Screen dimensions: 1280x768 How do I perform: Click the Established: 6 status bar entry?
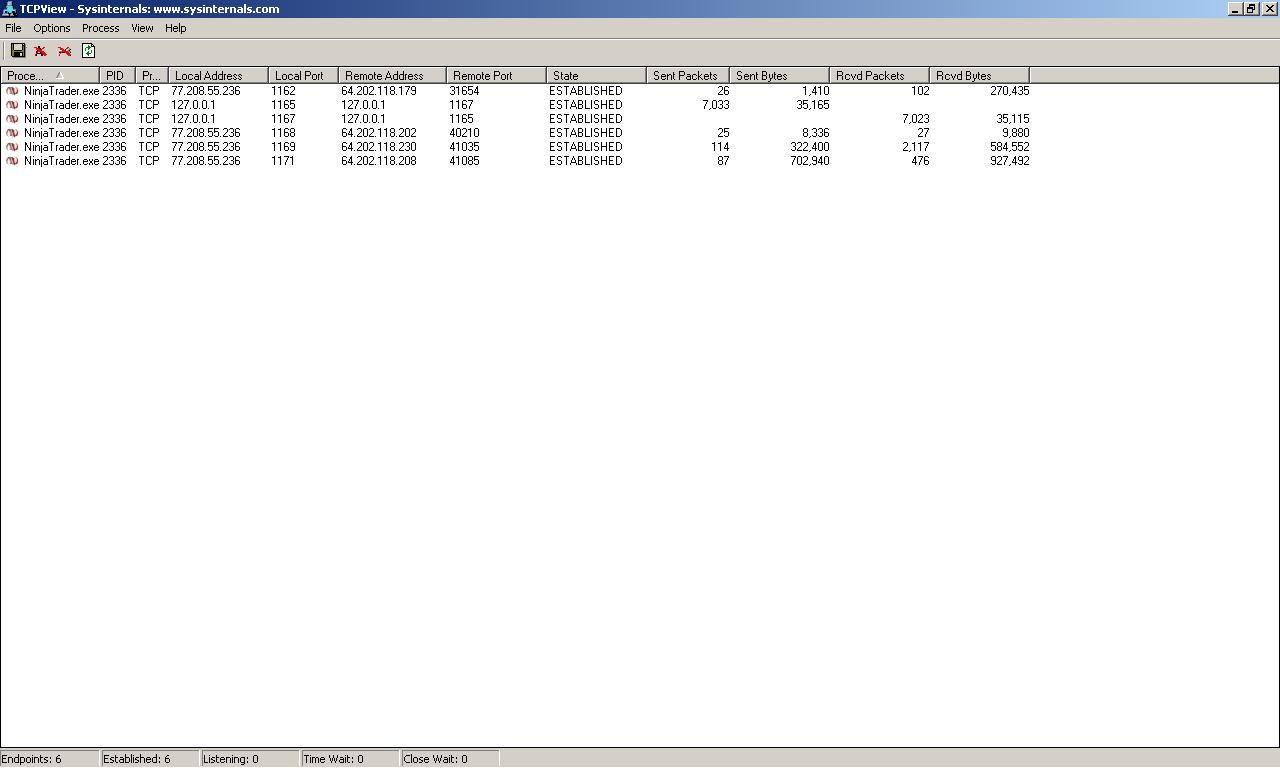click(150, 759)
